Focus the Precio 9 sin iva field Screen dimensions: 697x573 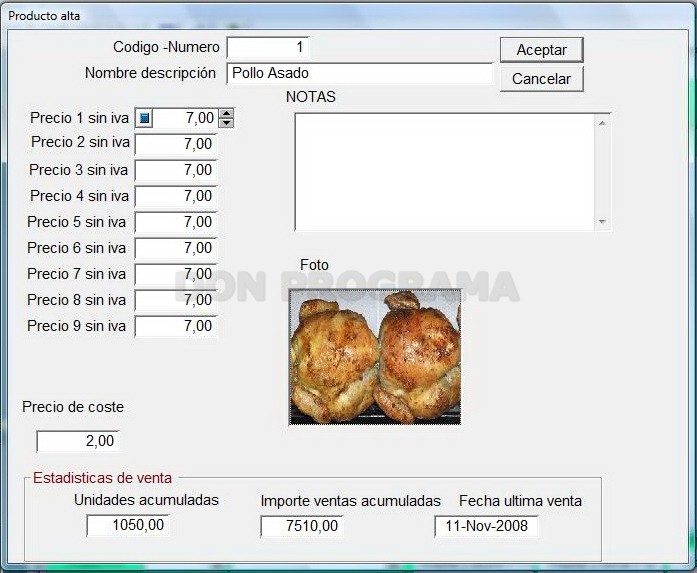[176, 326]
